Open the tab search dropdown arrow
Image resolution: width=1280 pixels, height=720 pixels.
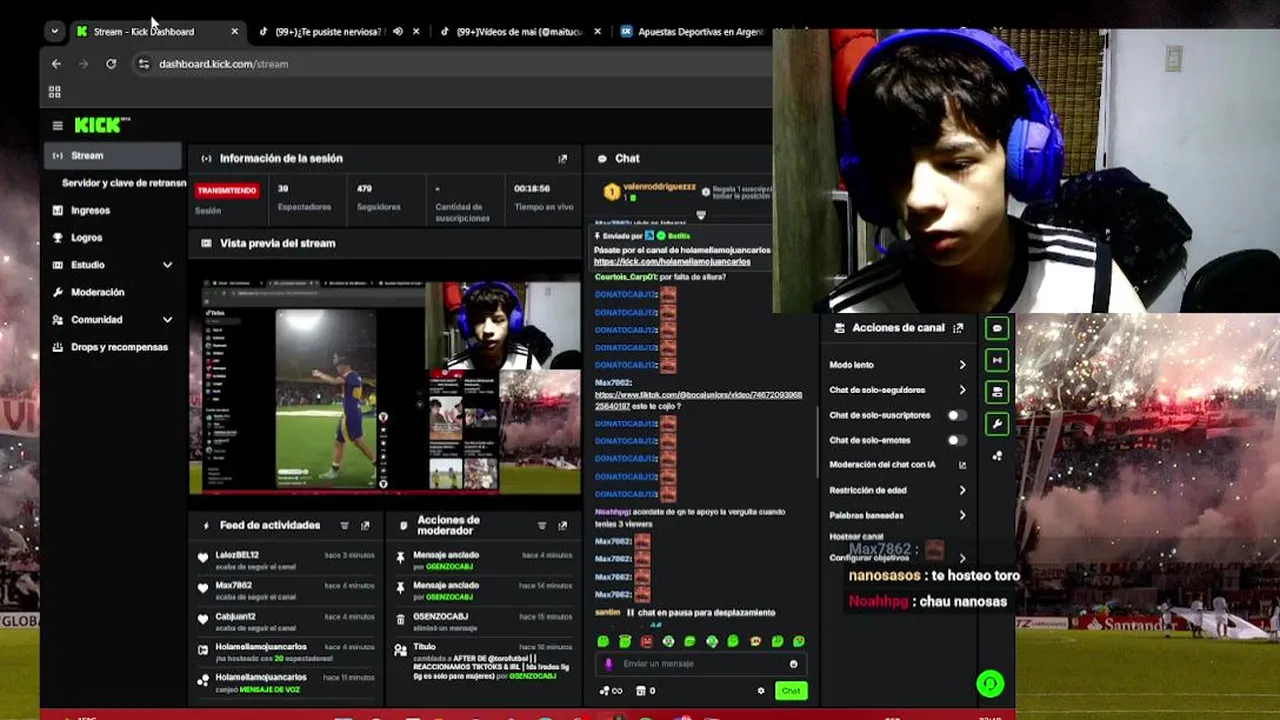54,31
